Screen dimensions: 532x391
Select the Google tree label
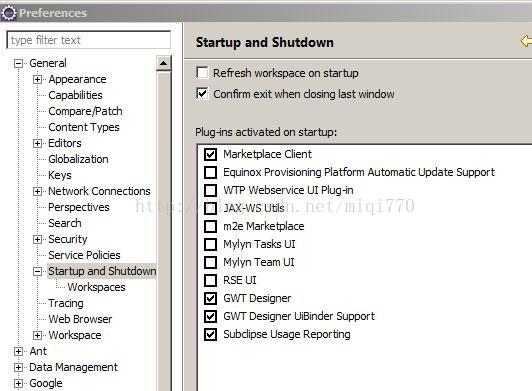coord(46,383)
